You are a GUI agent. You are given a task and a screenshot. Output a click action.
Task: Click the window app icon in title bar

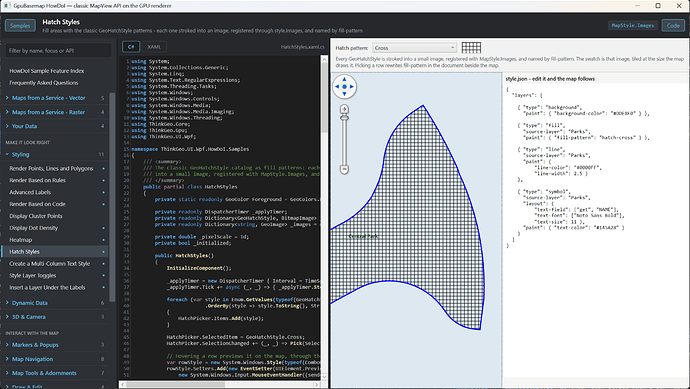[x=7, y=6]
